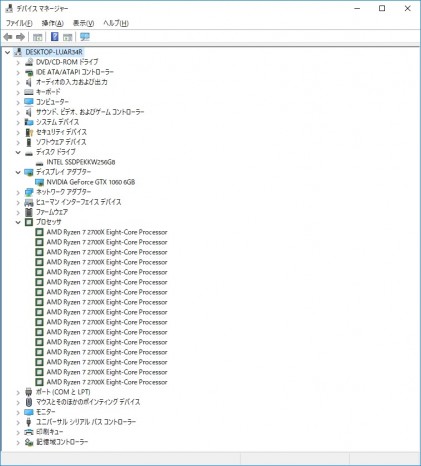Select NVIDIA GeForce GTX 1060 6GB entry
Viewport: 421px width, 466px height.
pyautogui.click(x=91, y=182)
